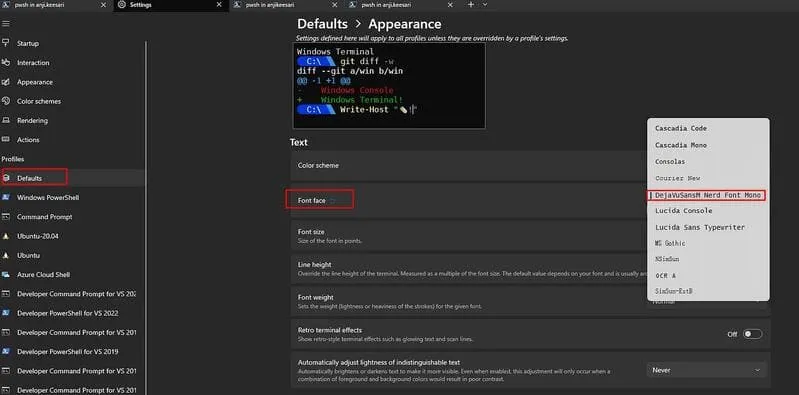799x395 pixels.
Task: Click the Azure Cloud Shell icon
Action: pos(6,274)
